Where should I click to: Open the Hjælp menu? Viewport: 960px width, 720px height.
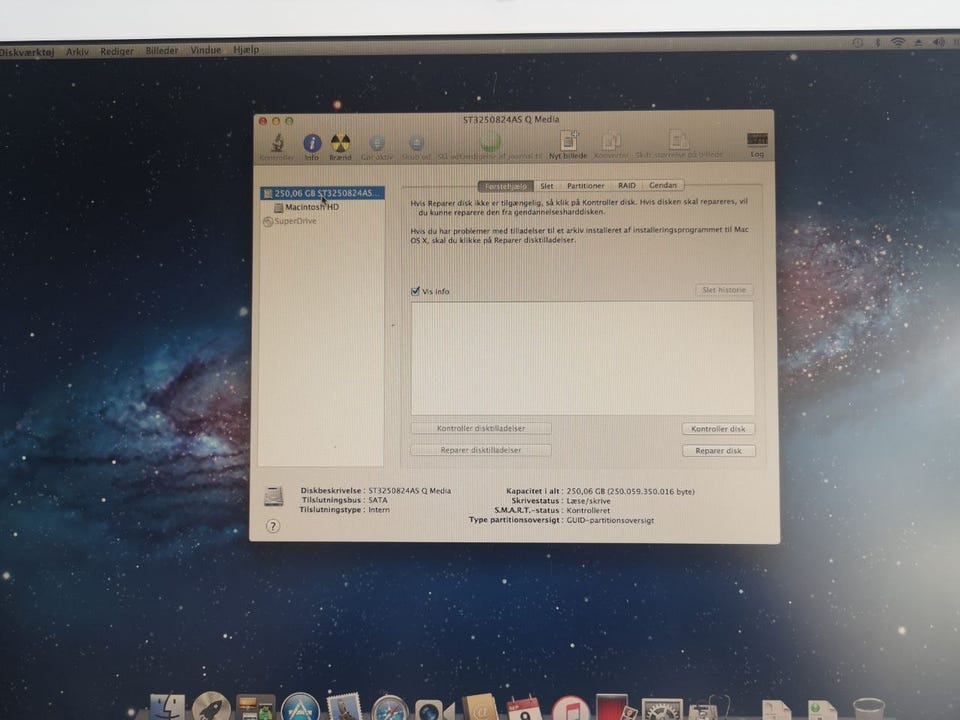point(246,50)
